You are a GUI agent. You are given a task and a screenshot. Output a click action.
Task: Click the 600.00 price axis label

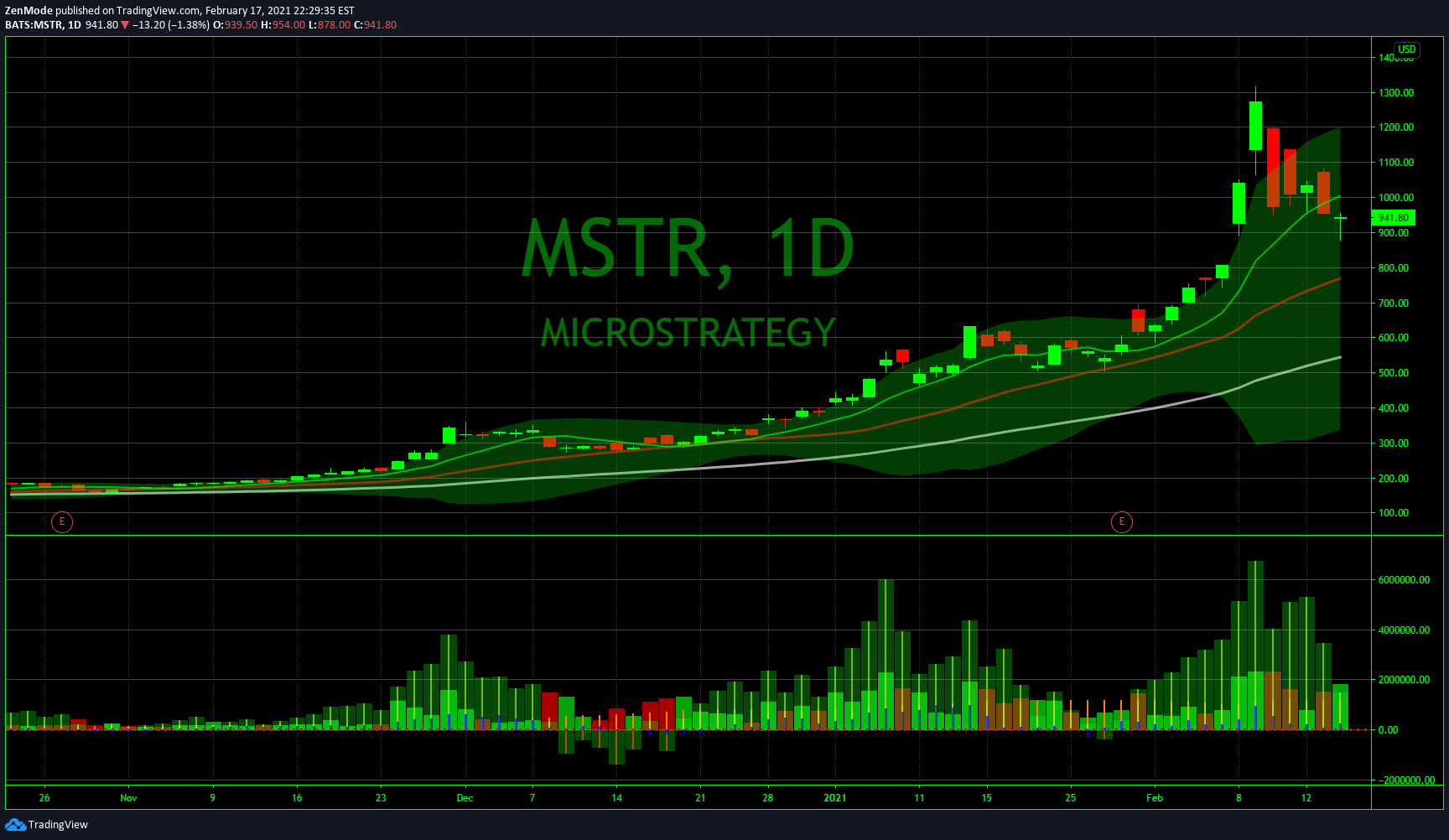coord(1394,338)
